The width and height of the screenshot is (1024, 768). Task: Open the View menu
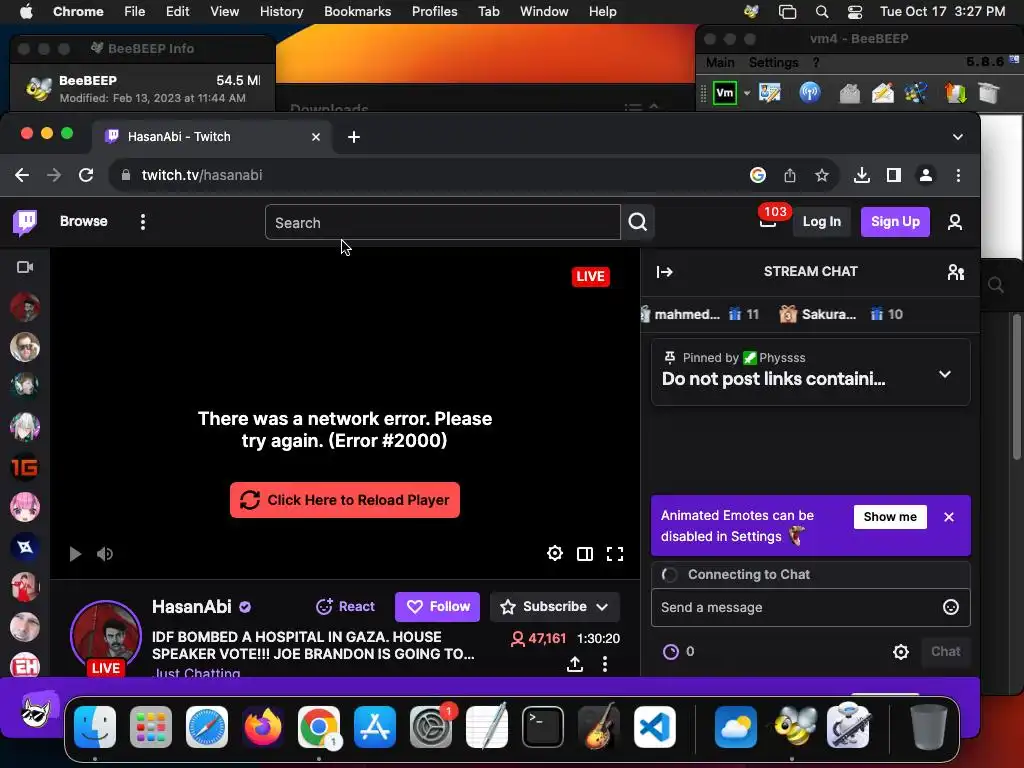coord(224,11)
